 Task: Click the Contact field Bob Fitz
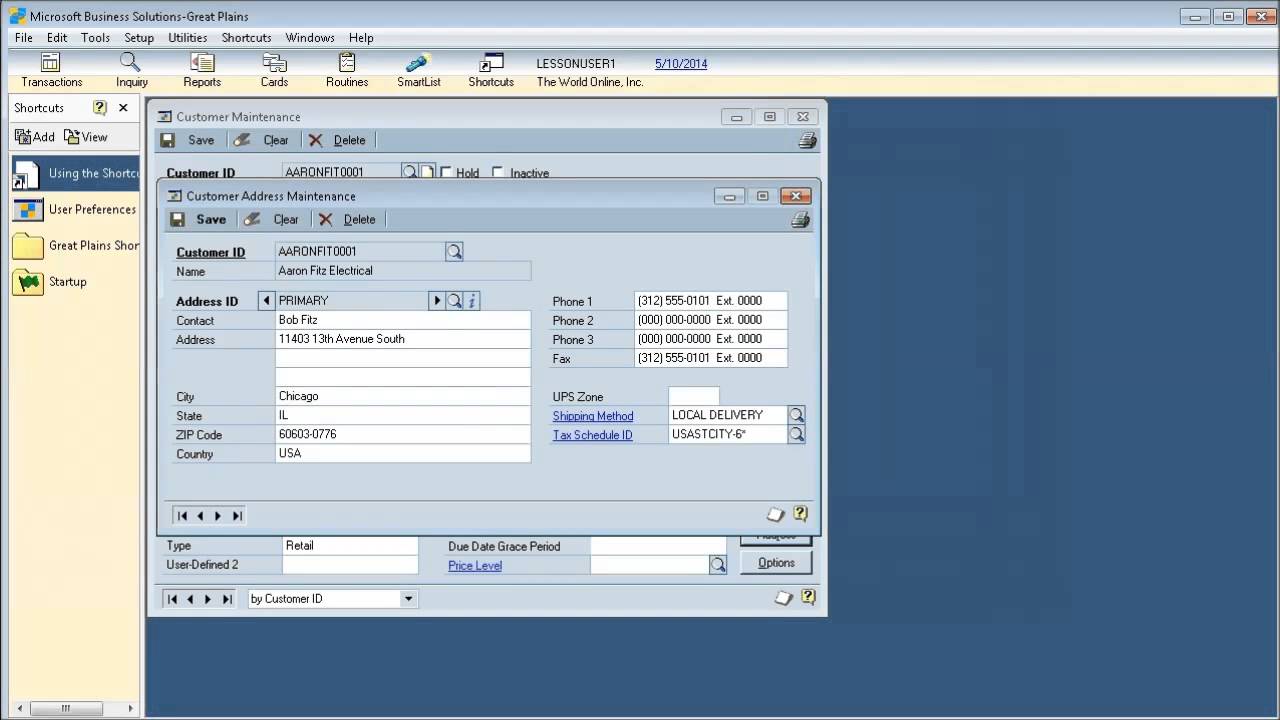pos(403,320)
